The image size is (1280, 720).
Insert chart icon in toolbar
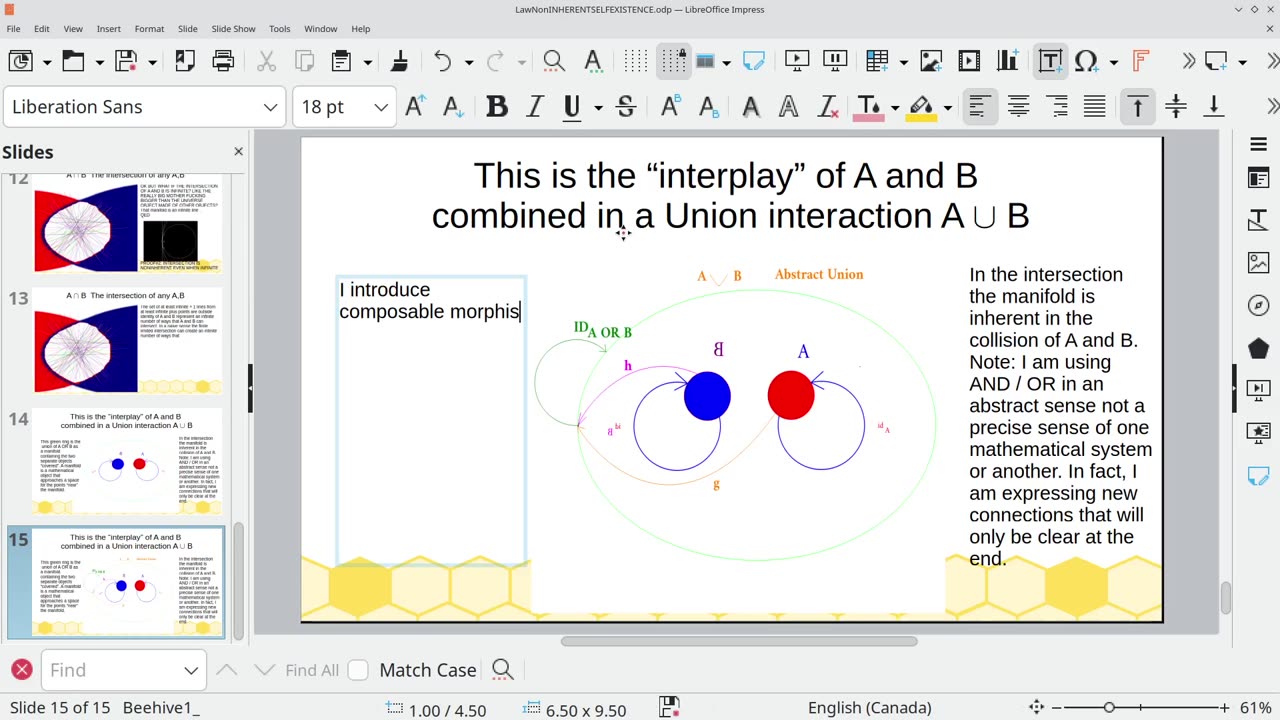tap(1008, 61)
